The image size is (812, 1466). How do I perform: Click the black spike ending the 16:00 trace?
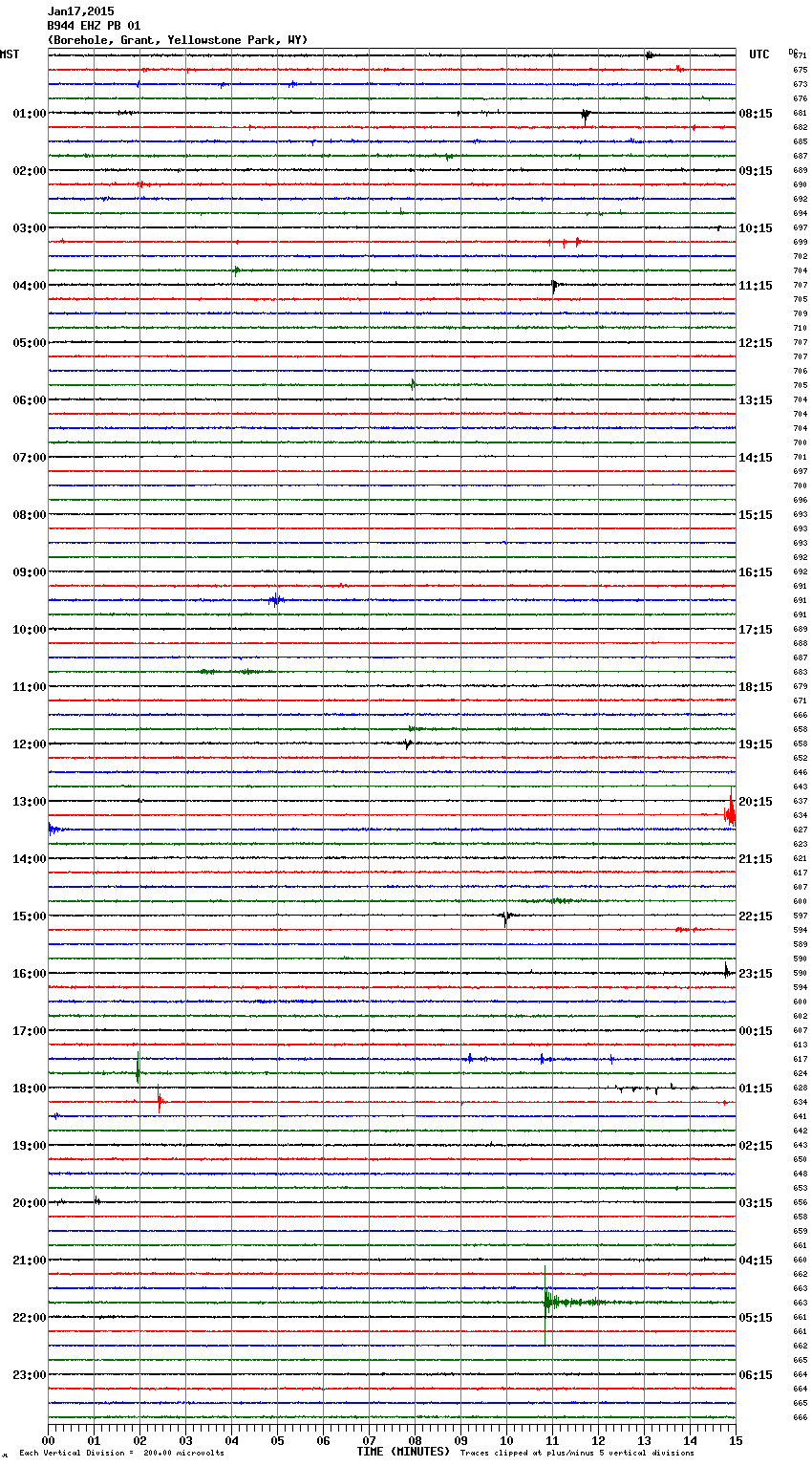(x=727, y=971)
